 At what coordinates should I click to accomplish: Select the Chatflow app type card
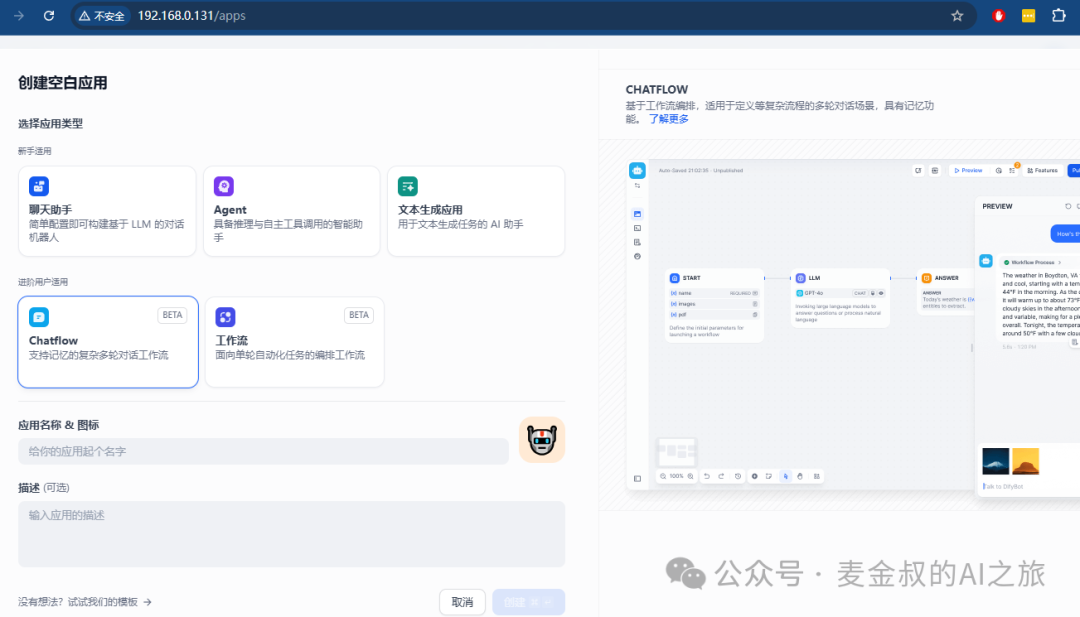pos(108,342)
